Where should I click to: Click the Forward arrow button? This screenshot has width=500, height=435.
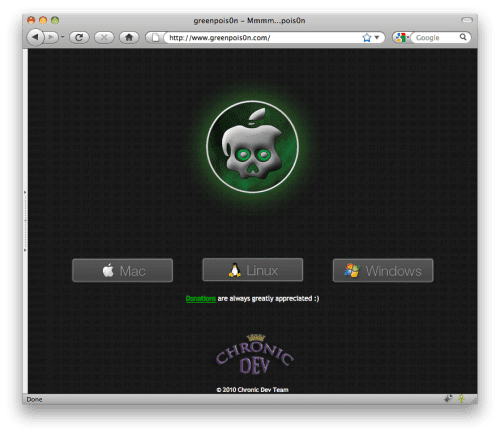[51, 37]
